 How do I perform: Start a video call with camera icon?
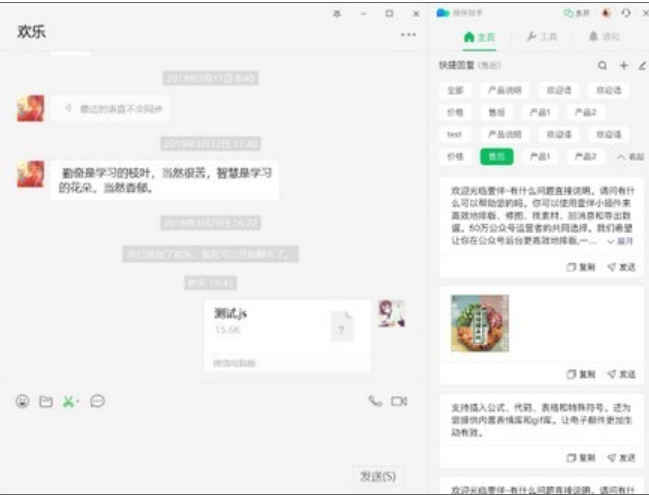(x=399, y=401)
